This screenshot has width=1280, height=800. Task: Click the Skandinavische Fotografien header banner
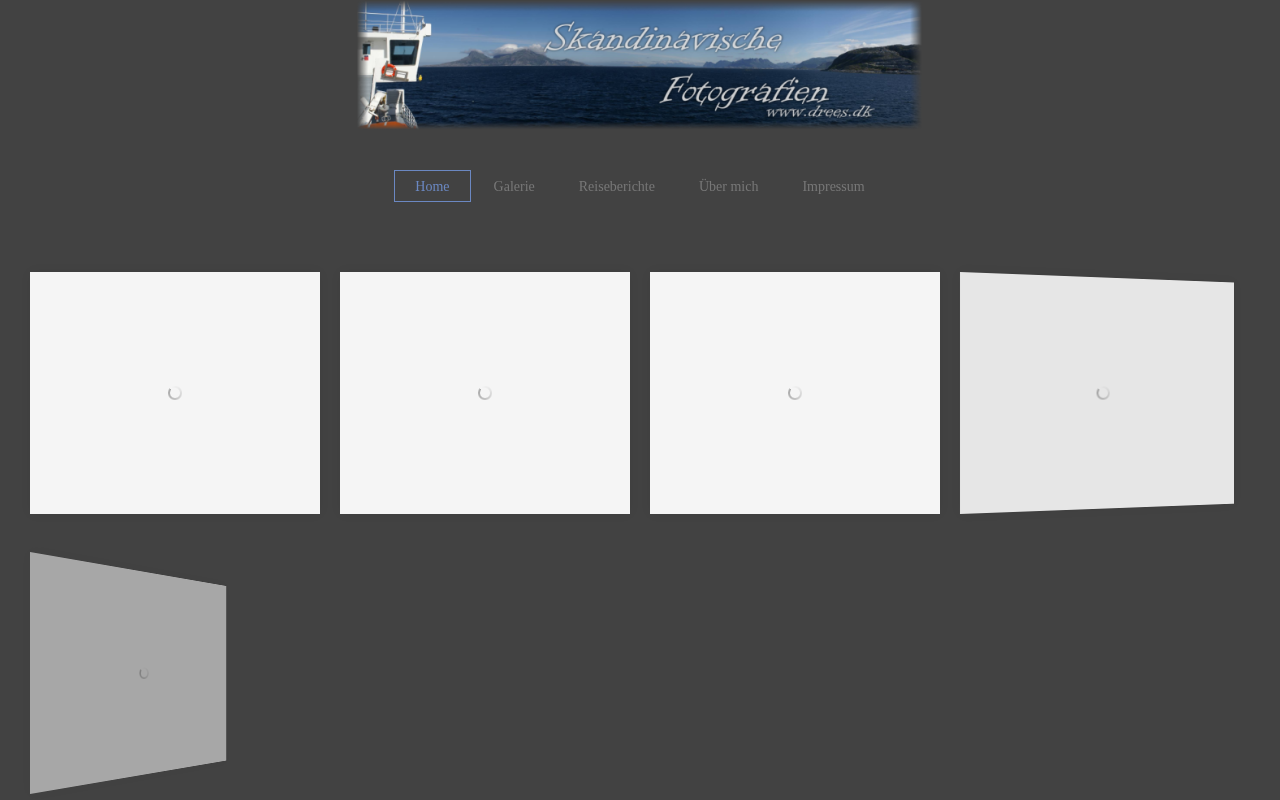[x=639, y=65]
